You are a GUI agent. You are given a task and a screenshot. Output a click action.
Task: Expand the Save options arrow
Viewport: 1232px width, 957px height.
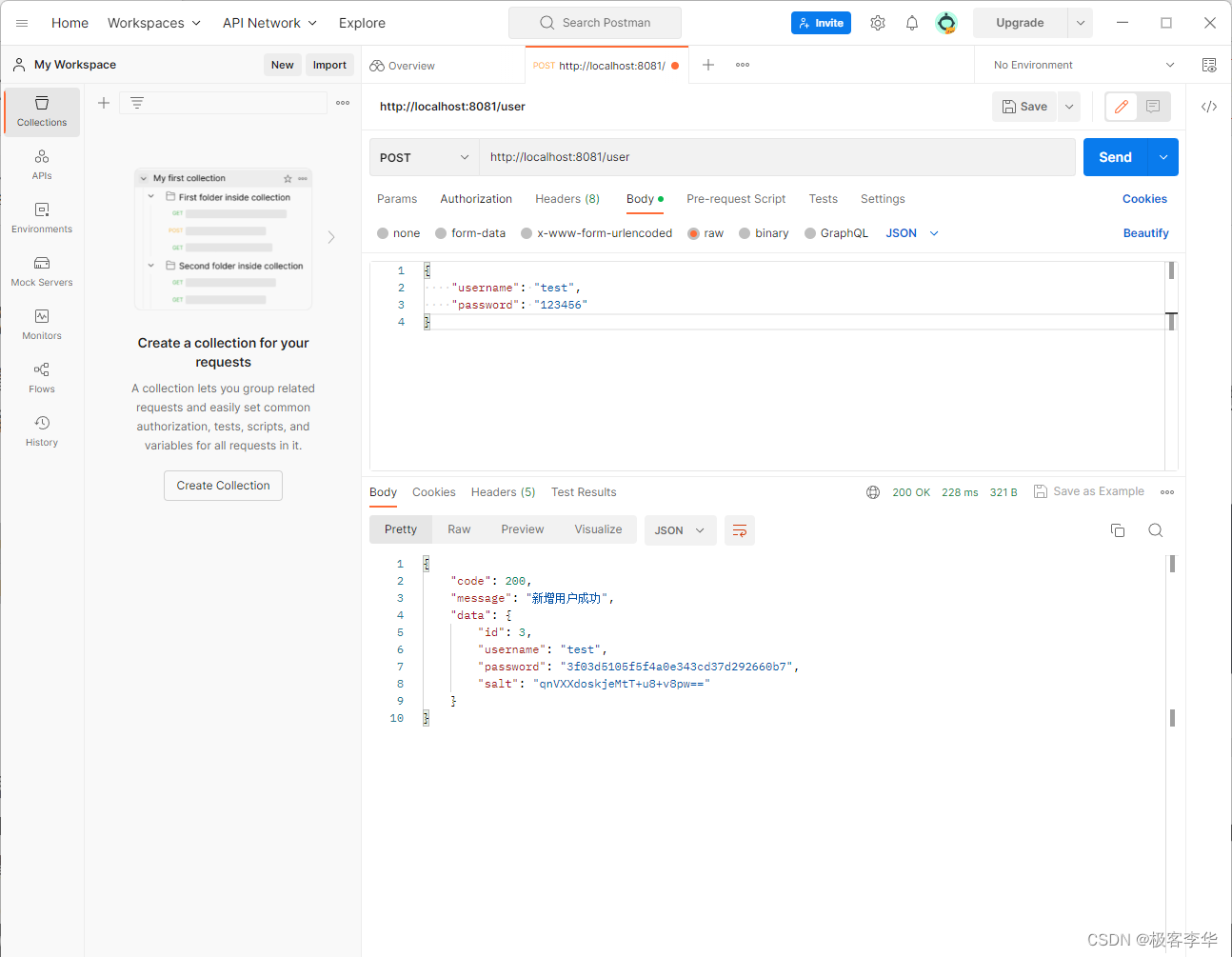[1069, 107]
